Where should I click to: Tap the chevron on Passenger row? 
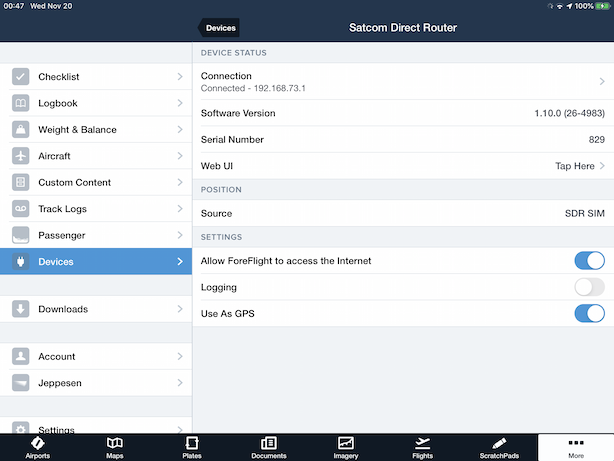tap(180, 235)
